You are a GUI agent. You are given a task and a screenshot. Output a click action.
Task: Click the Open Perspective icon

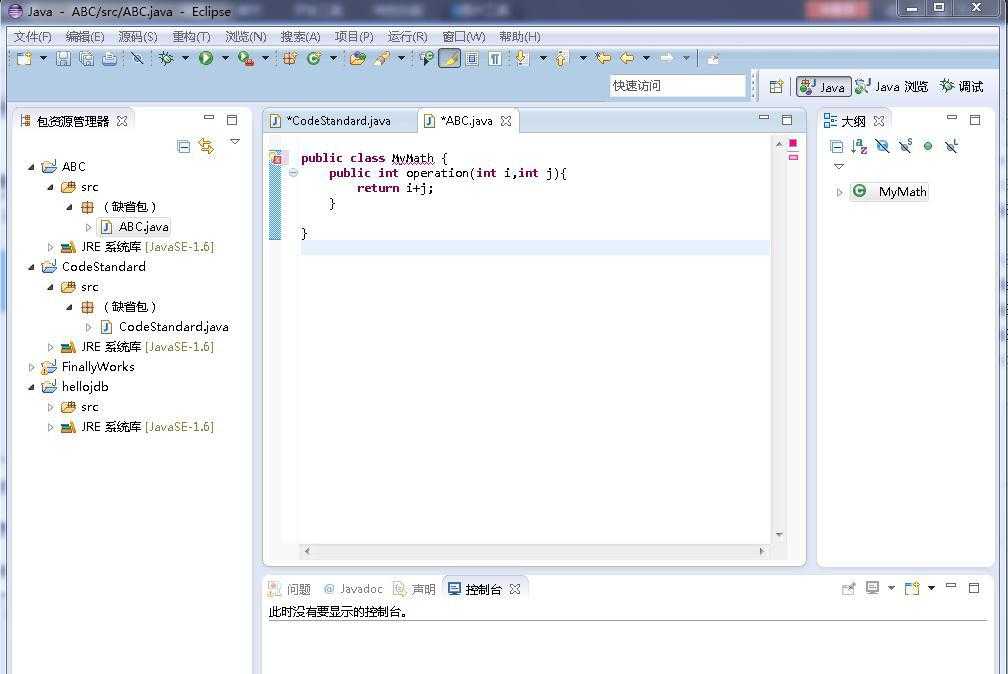776,86
